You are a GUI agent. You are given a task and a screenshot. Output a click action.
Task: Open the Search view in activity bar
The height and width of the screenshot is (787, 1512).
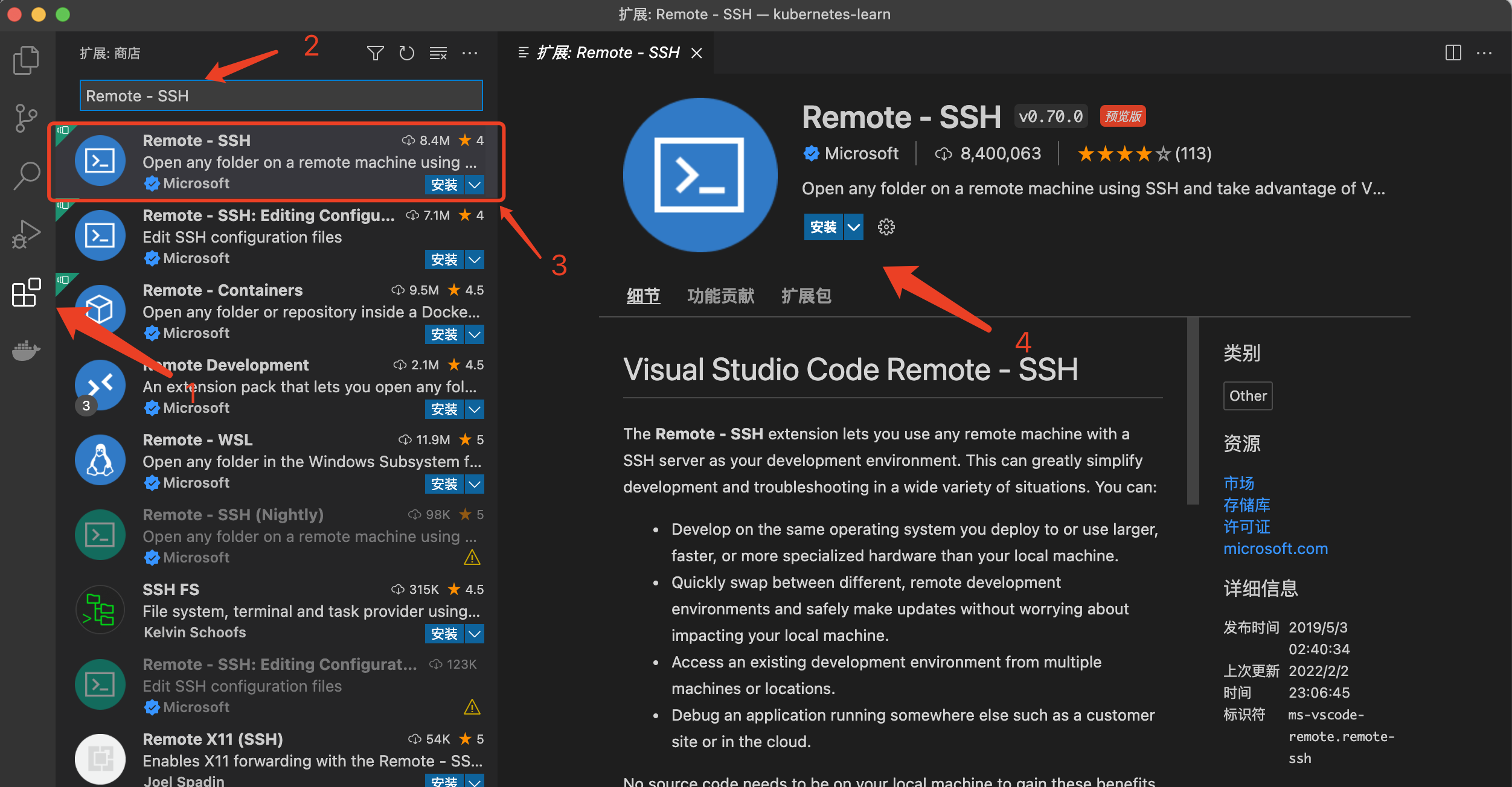point(27,176)
